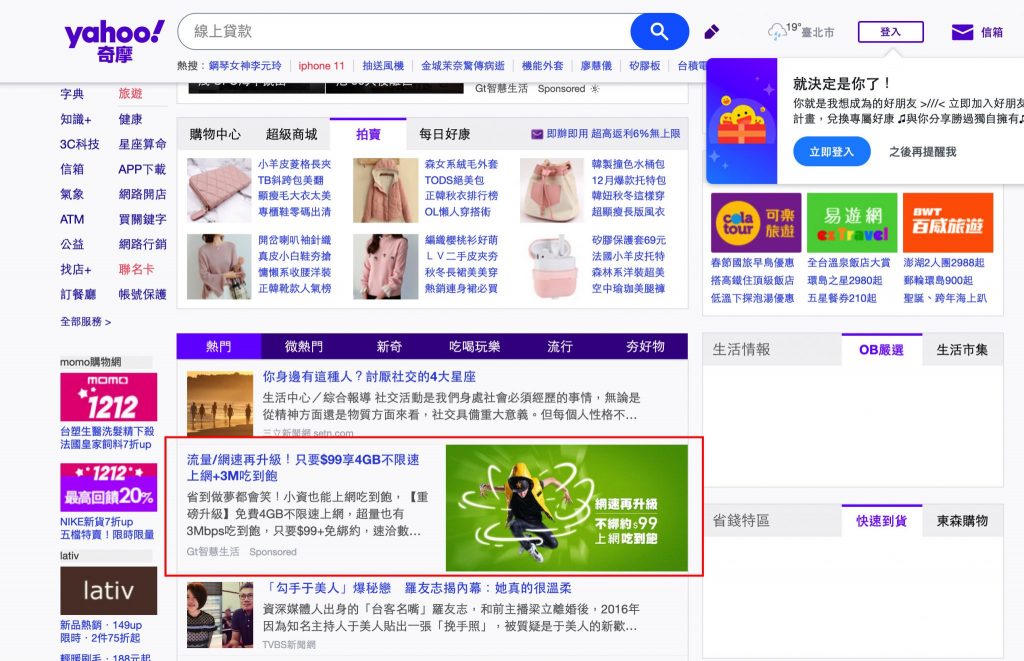This screenshot has width=1024, height=661.
Task: Click the 流量/網速再升級 sponsored headline
Action: coord(303,468)
